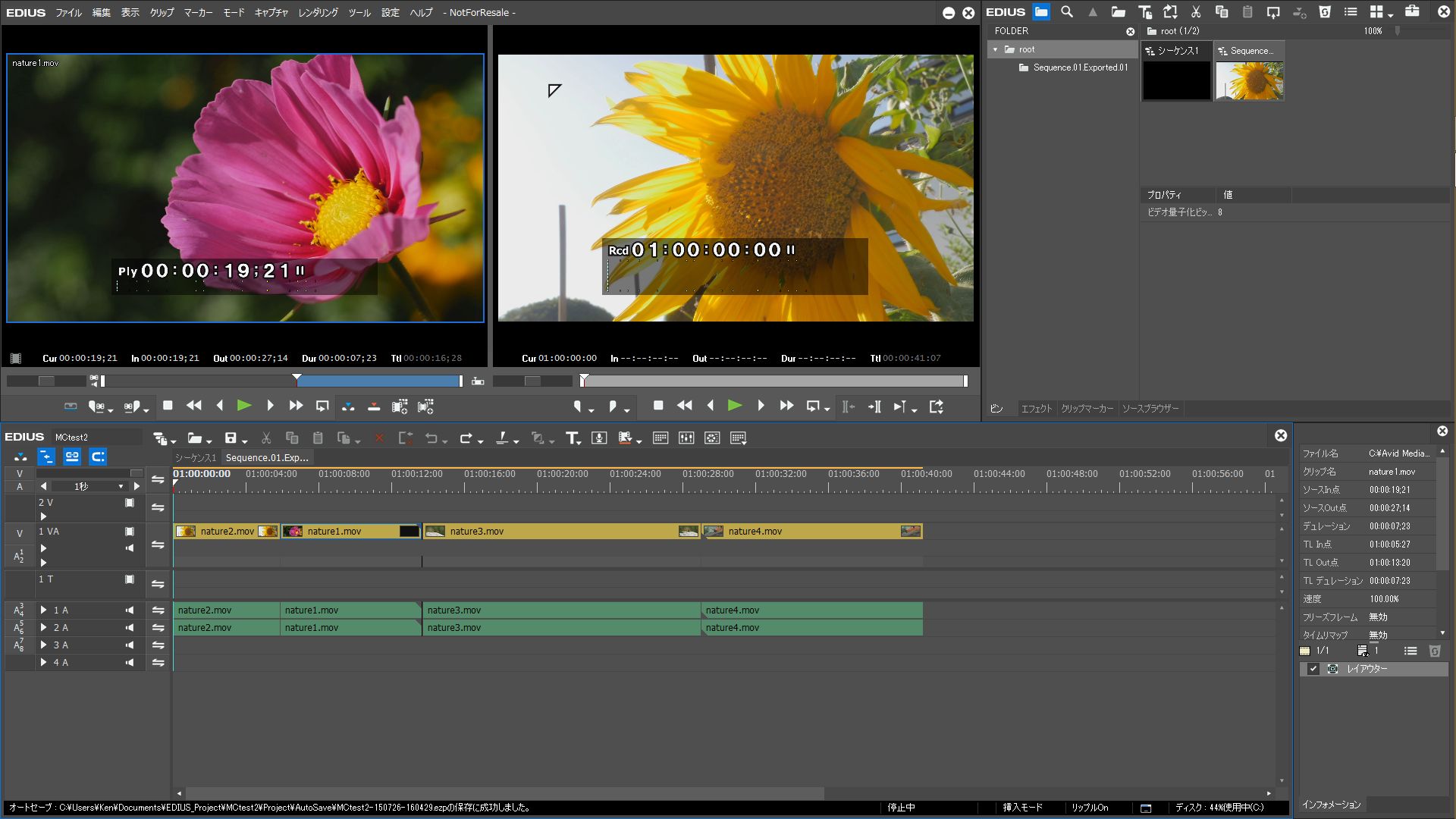Click the ripple delete icon in timeline toolbar

point(405,438)
